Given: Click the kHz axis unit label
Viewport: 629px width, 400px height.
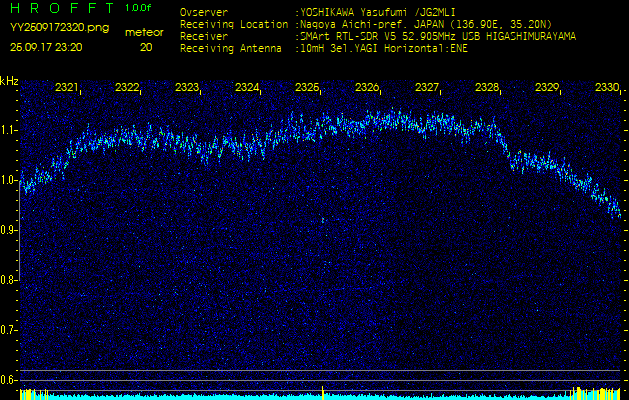Looking at the screenshot, I should (x=9, y=81).
